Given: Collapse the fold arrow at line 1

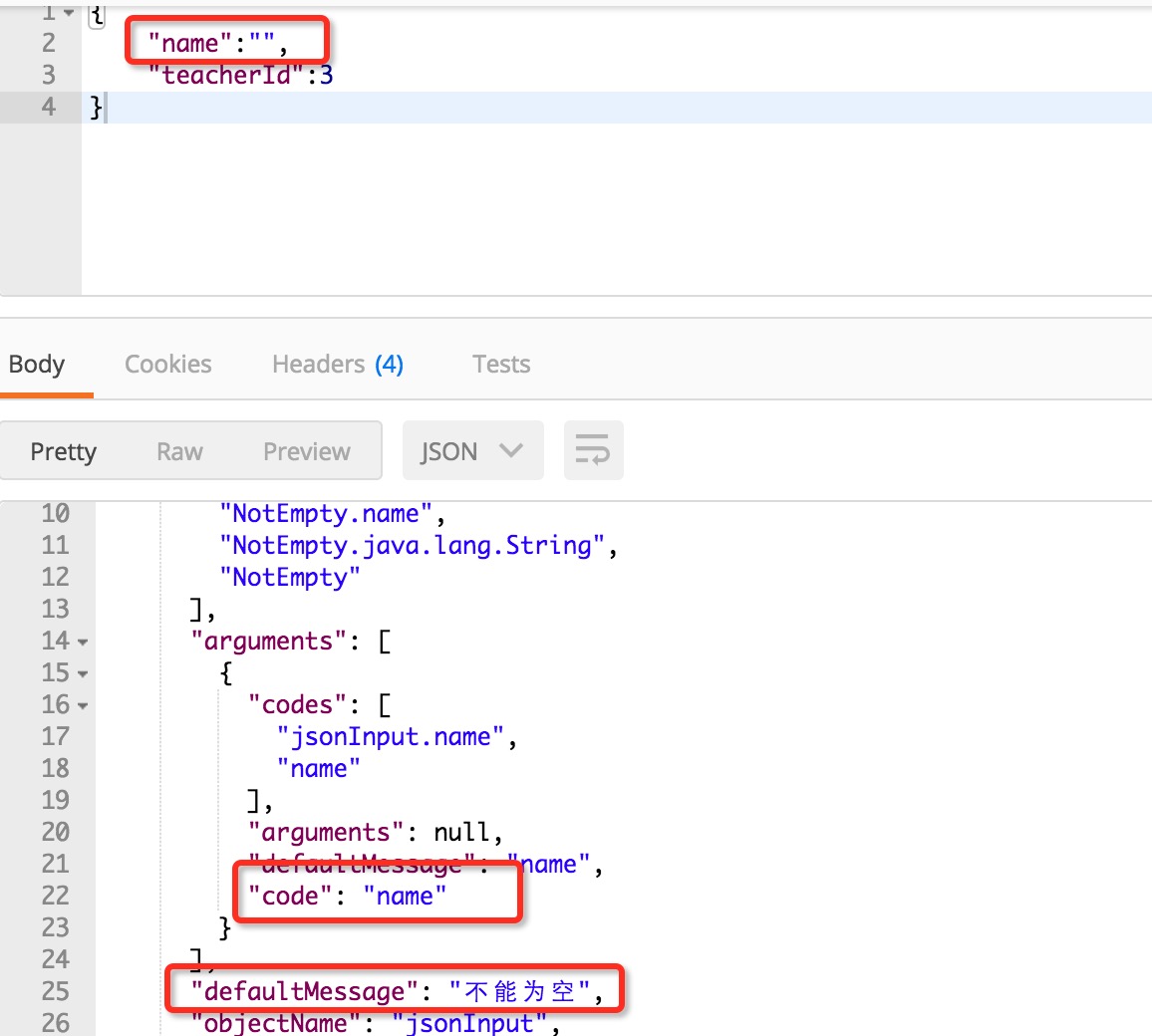Looking at the screenshot, I should tap(69, 13).
